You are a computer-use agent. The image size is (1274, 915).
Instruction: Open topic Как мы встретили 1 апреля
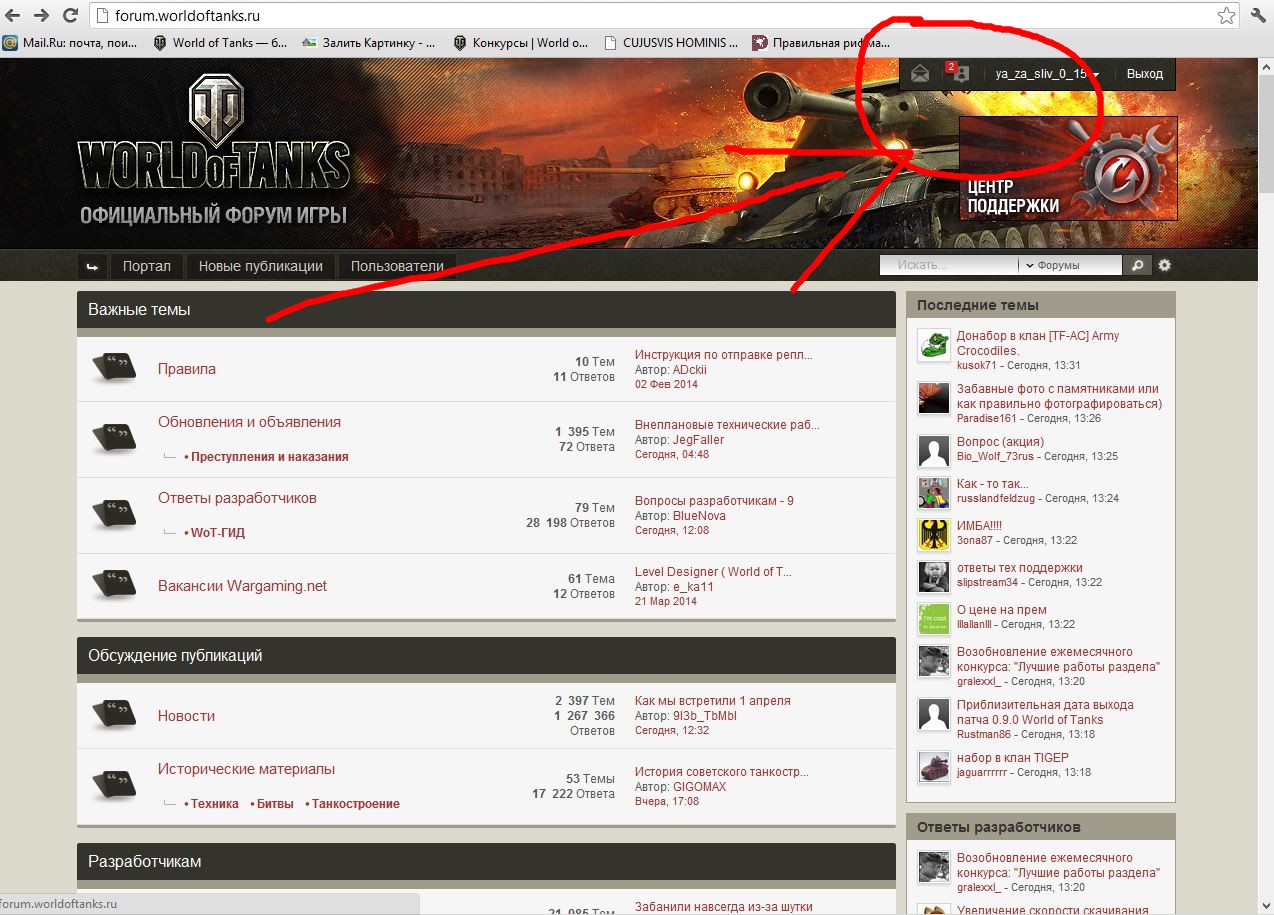click(x=713, y=701)
